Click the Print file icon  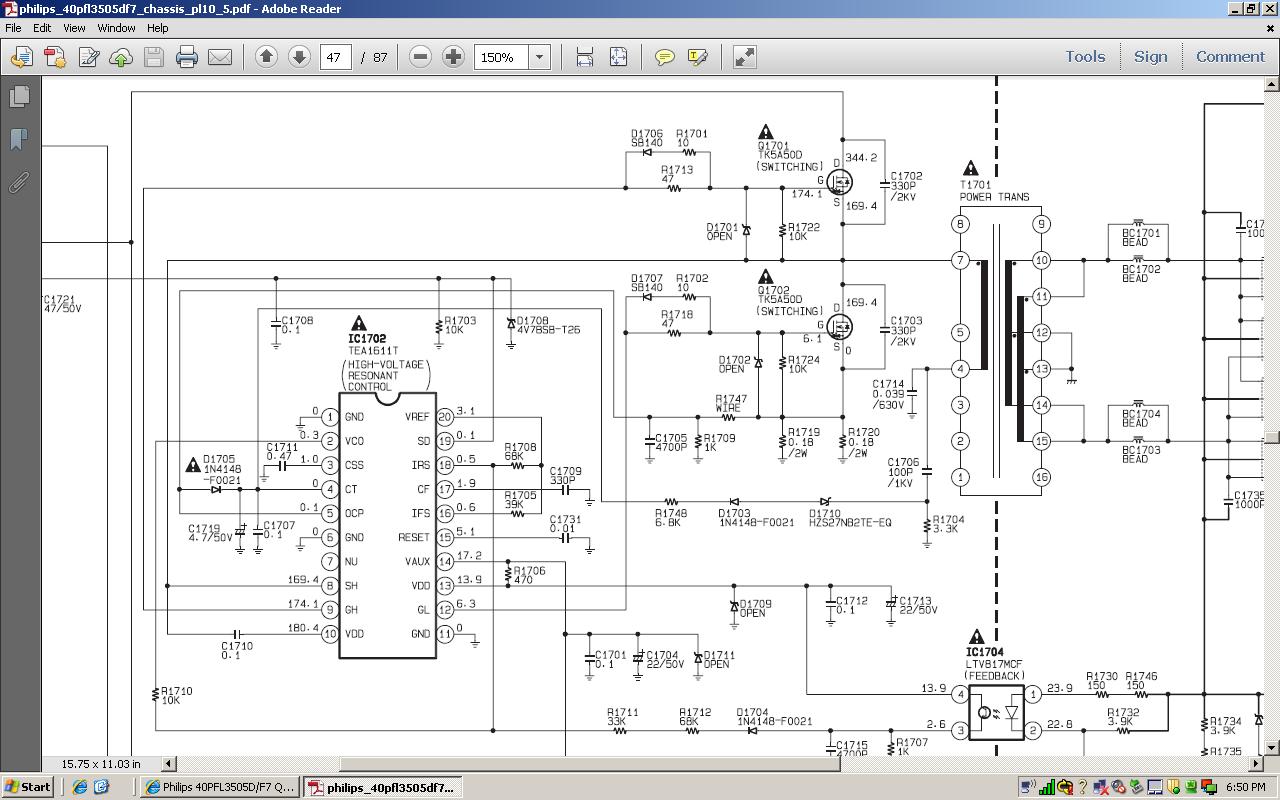(187, 57)
